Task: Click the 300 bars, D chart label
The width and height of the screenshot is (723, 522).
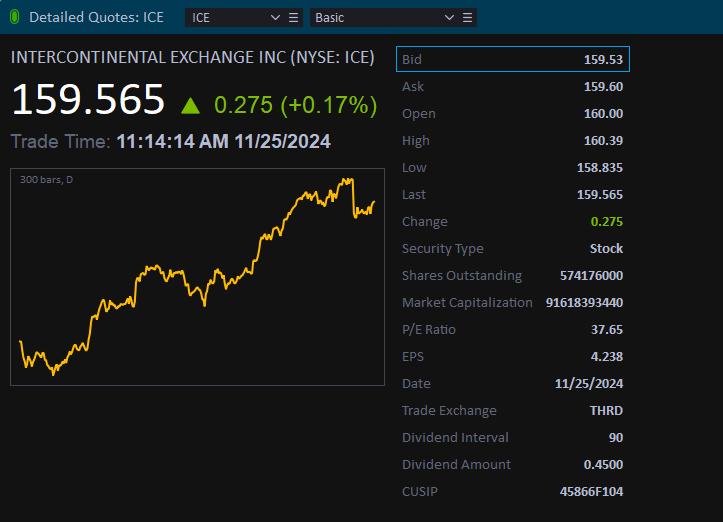Action: click(x=47, y=180)
